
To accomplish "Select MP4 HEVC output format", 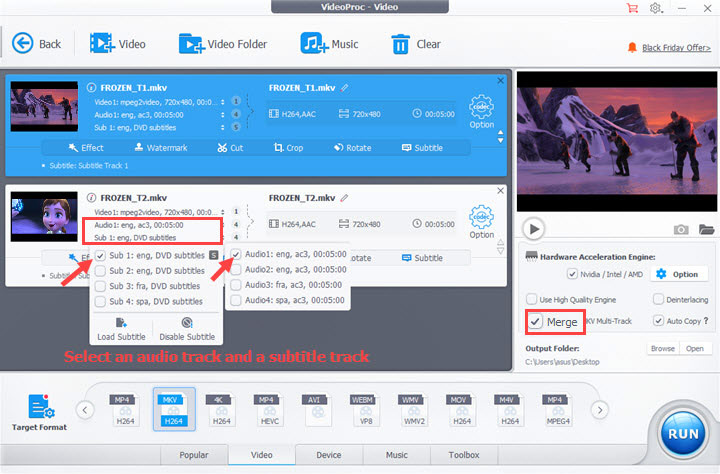I will click(x=270, y=409).
